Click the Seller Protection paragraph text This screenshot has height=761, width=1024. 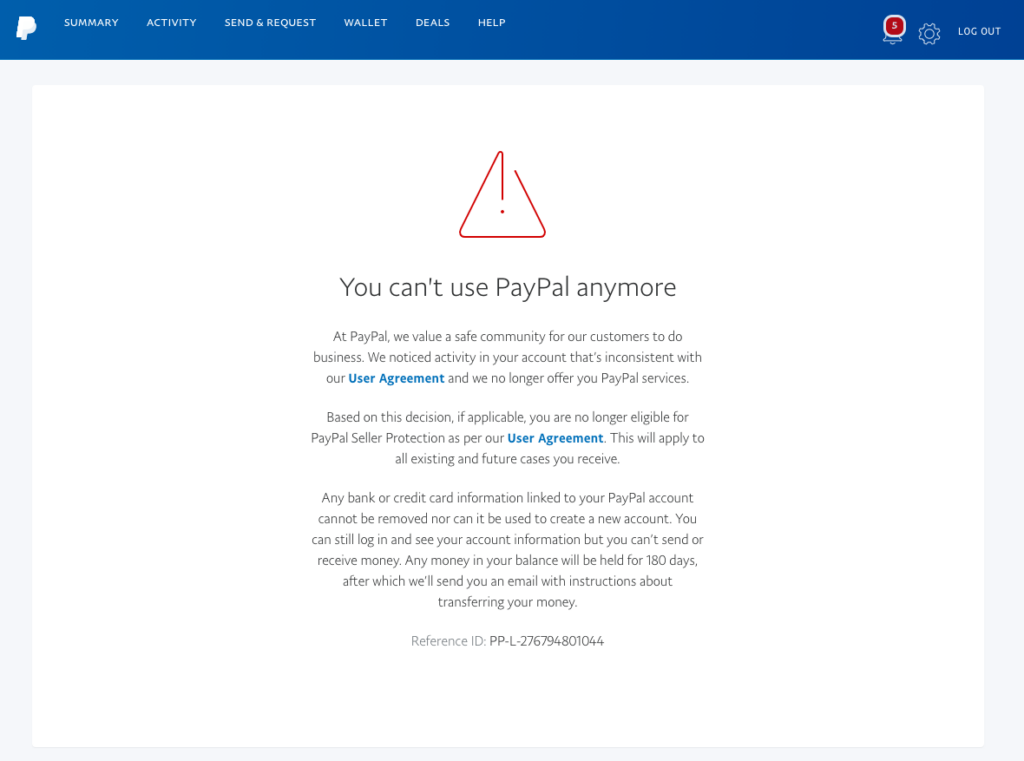pos(507,438)
